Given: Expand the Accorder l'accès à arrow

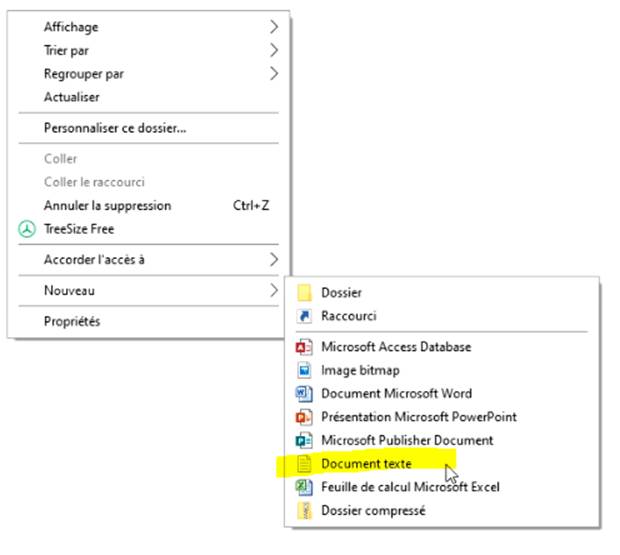Looking at the screenshot, I should click(274, 259).
